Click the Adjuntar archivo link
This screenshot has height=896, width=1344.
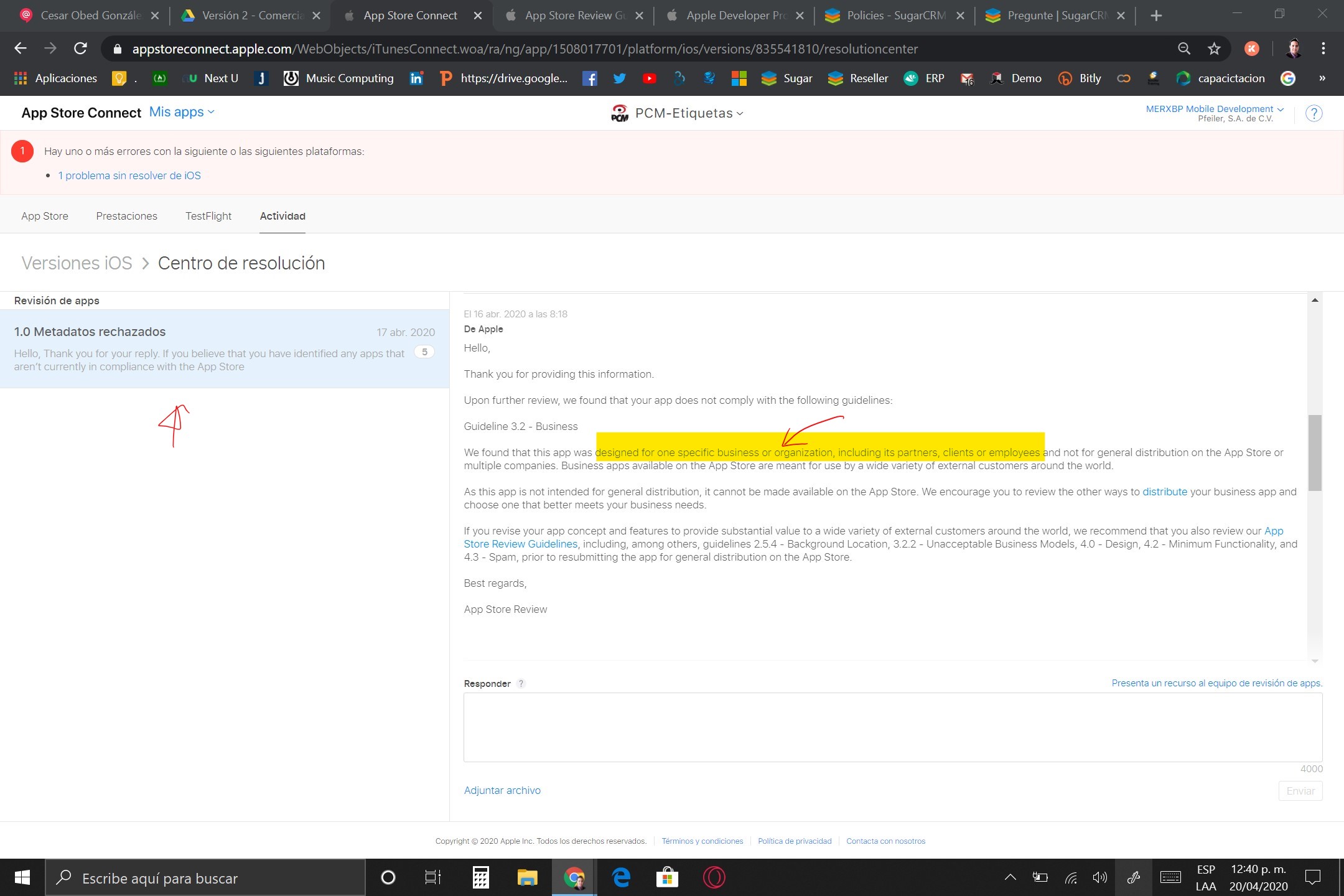502,790
